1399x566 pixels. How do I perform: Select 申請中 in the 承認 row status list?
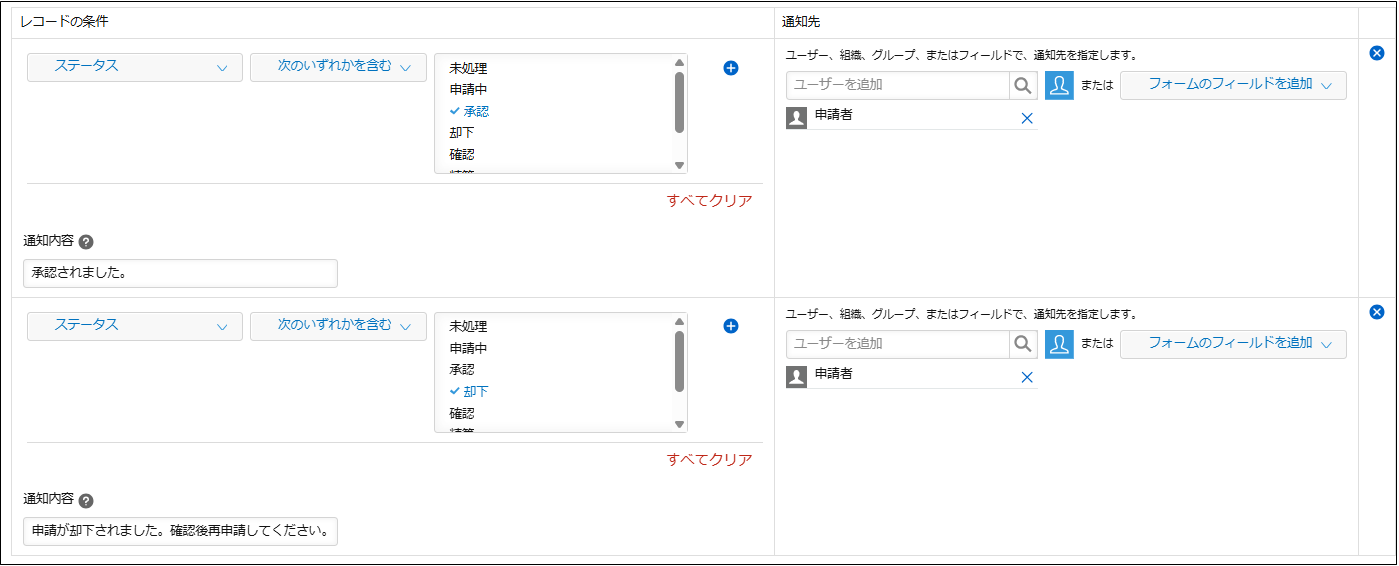[x=468, y=90]
